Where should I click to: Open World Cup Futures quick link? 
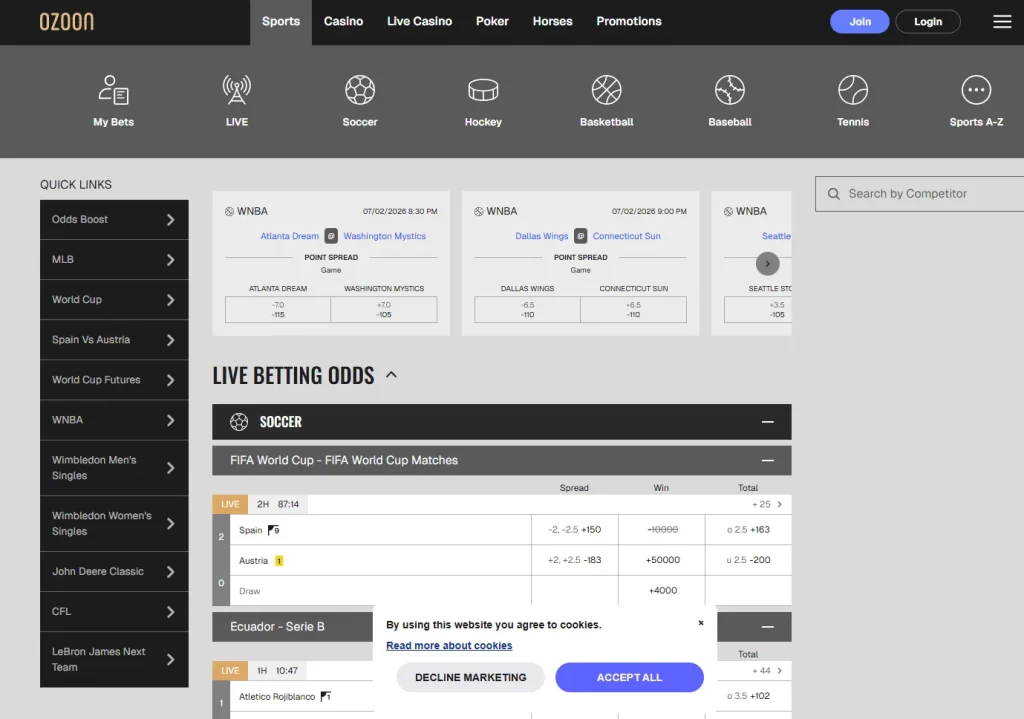point(114,380)
